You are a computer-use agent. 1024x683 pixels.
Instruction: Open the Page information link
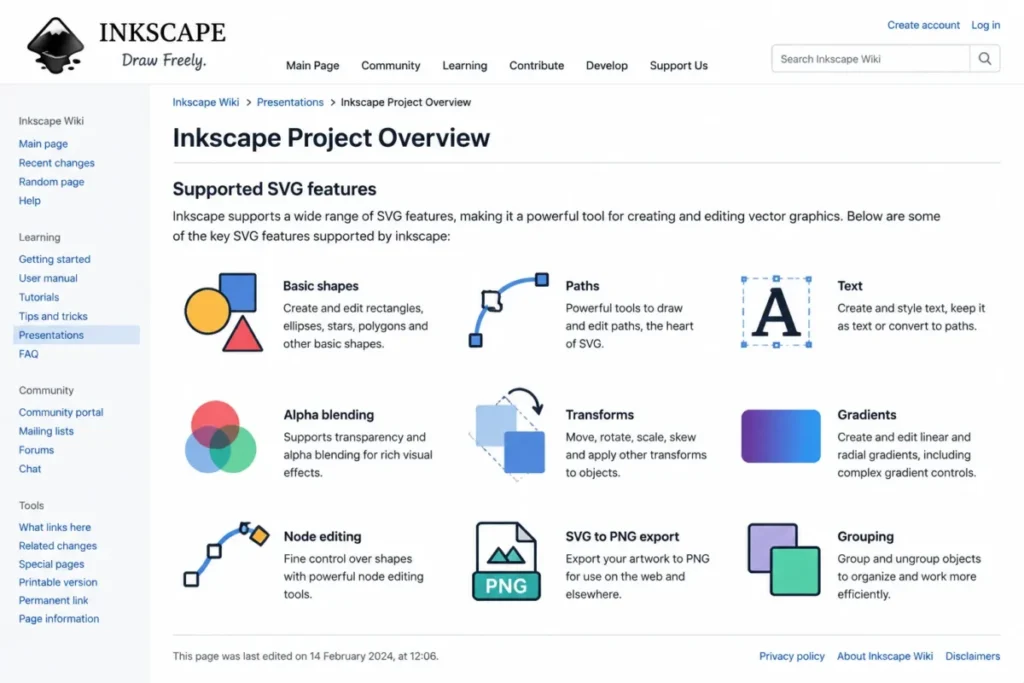pos(59,618)
